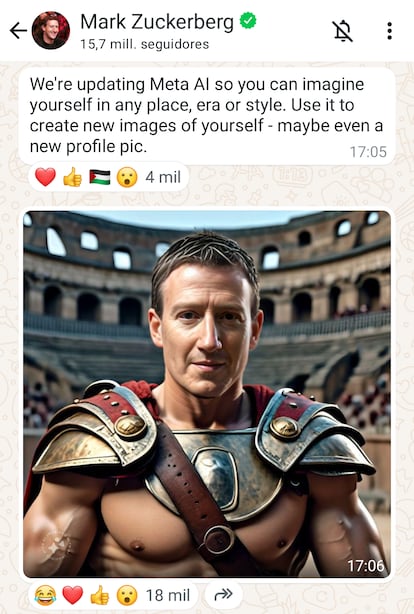The height and width of the screenshot is (614, 414).
Task: Tap the surprised face reaction under the image
Action: pos(127,596)
